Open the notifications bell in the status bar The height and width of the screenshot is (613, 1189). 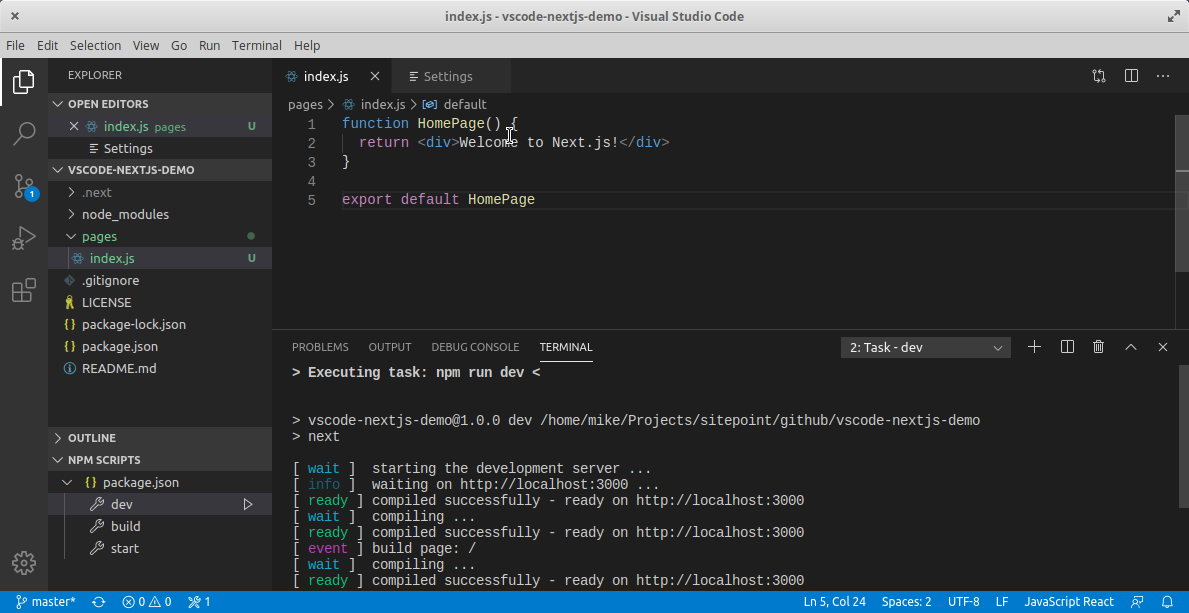1168,601
